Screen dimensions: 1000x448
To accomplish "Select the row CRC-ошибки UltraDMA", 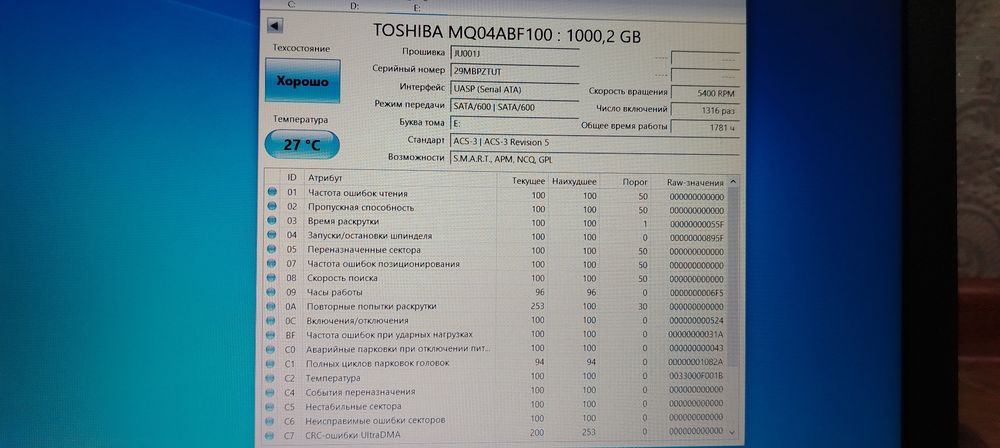I will 496,434.
